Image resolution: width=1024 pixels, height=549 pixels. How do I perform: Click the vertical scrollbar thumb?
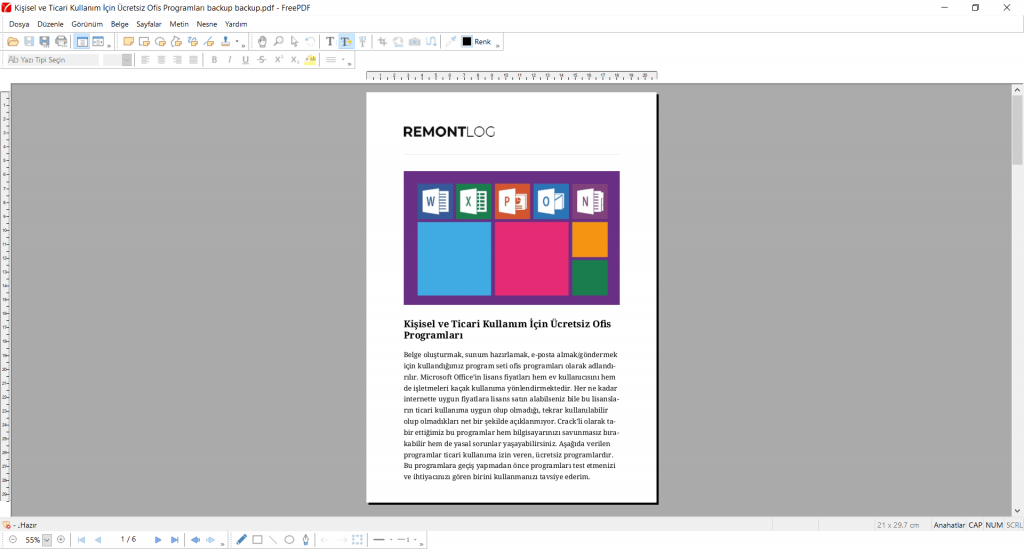(1017, 129)
